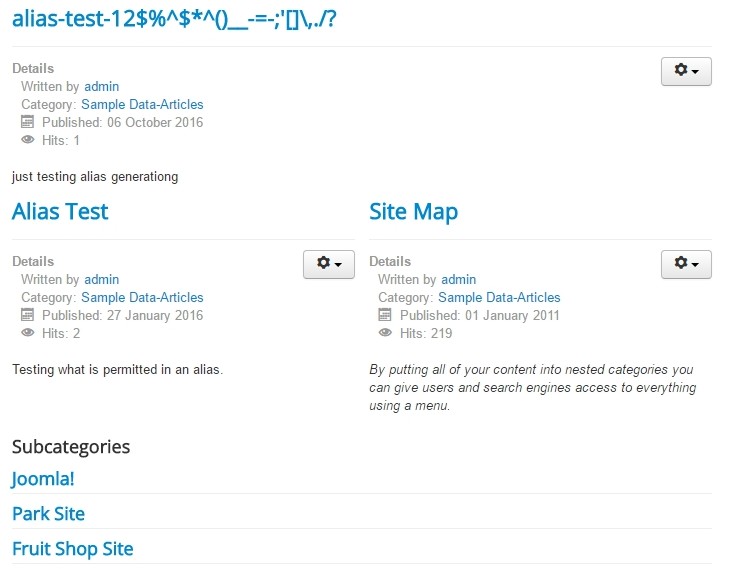Open the Fruit Shop Site subcategory
This screenshot has width=729, height=569.
(x=73, y=549)
